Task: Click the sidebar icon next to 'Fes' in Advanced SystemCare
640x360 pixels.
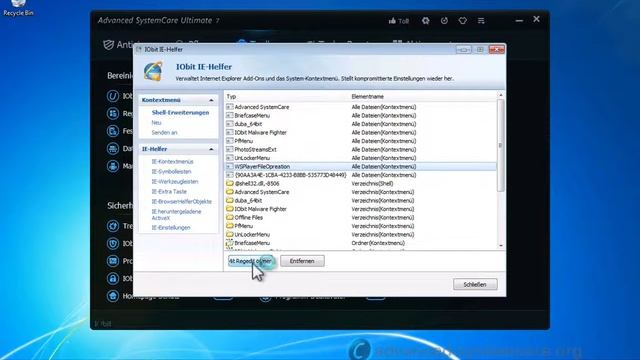Action: click(113, 131)
